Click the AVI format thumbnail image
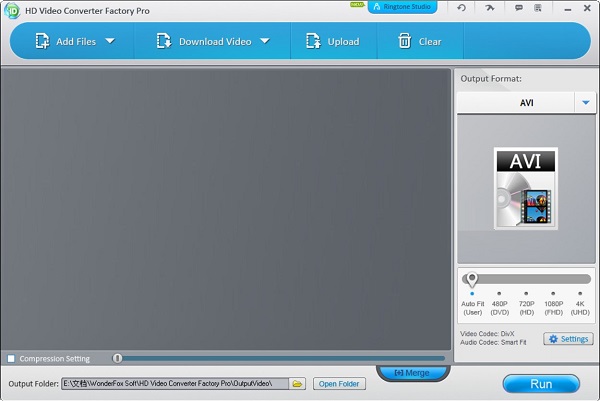The height and width of the screenshot is (401, 600). pos(526,189)
